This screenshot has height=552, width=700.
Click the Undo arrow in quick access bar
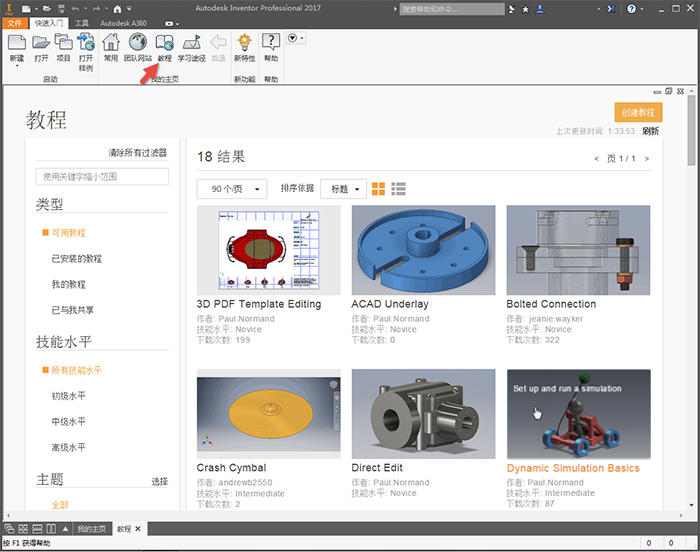(x=75, y=8)
